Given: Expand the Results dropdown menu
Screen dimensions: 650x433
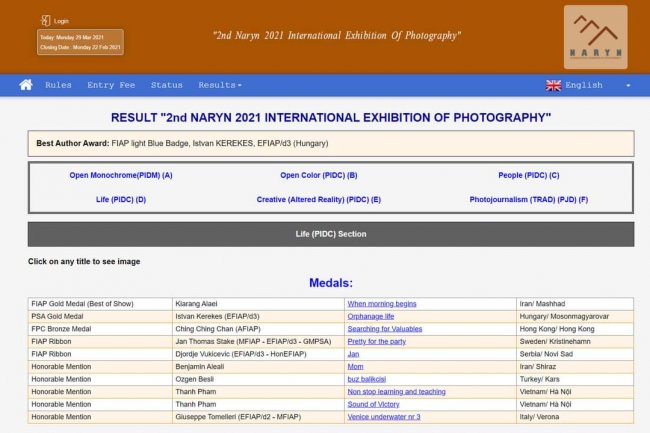Looking at the screenshot, I should 219,85.
